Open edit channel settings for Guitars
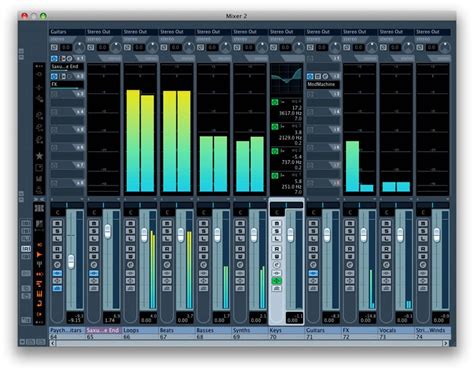 (x=313, y=265)
